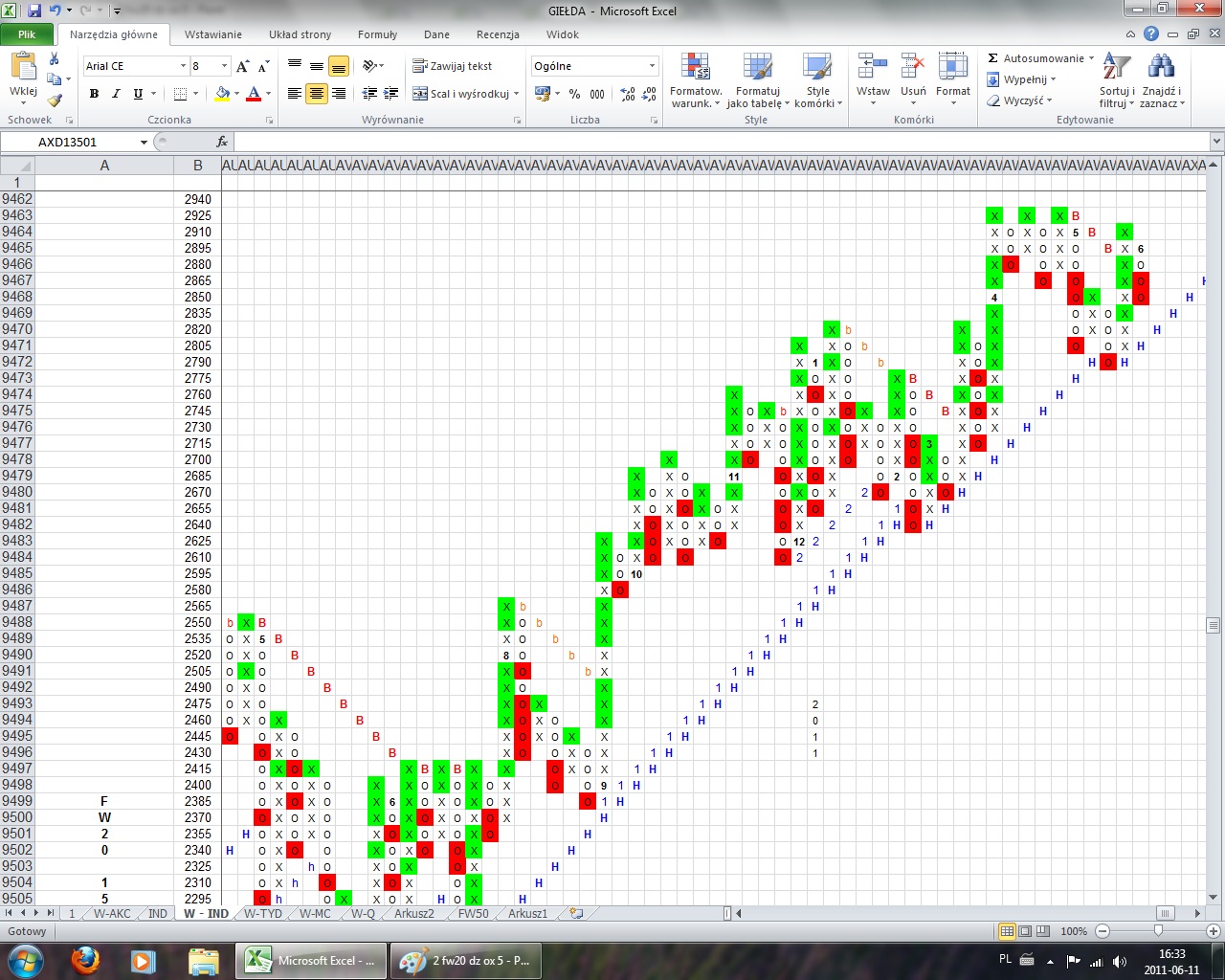
Task: Minimize the ribbon with the caret icon
Action: click(x=1130, y=34)
